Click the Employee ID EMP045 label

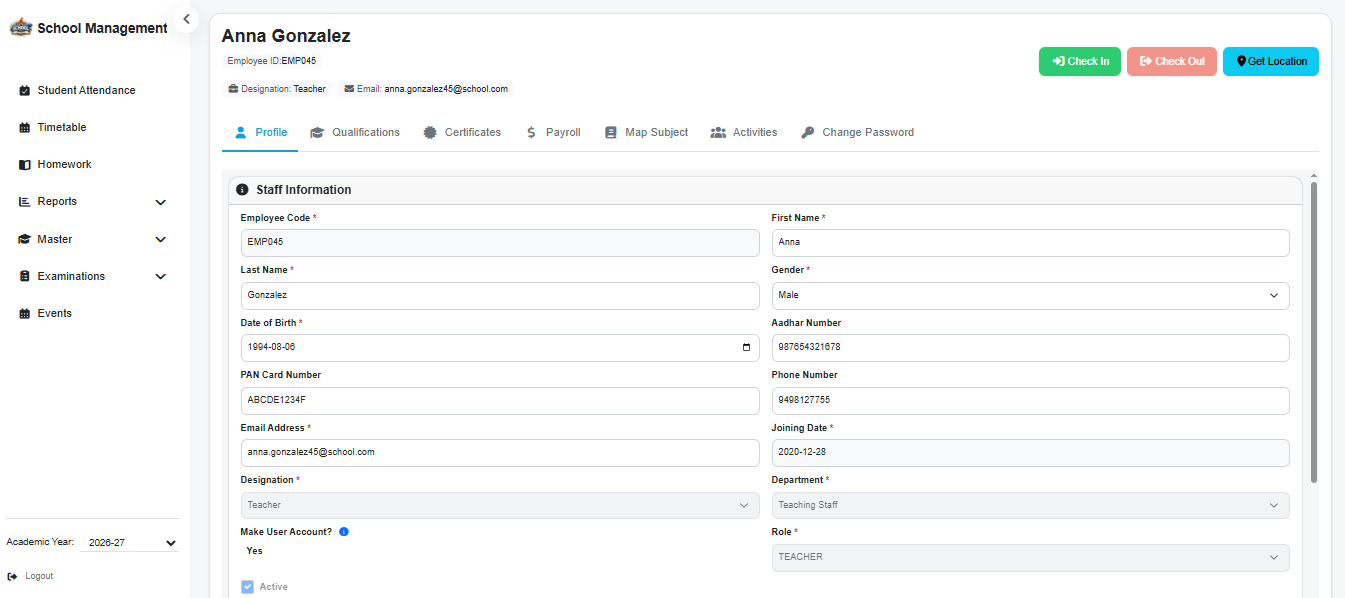click(x=272, y=61)
